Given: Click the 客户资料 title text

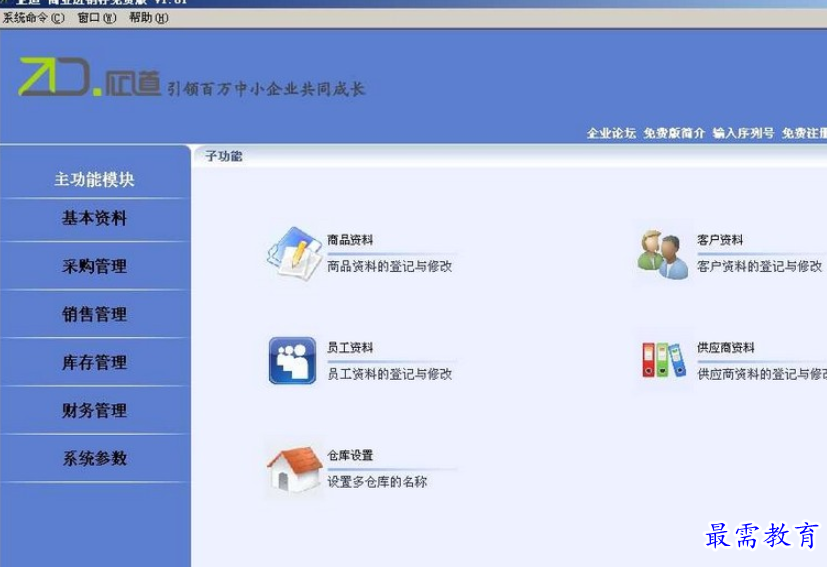Looking at the screenshot, I should tap(719, 240).
